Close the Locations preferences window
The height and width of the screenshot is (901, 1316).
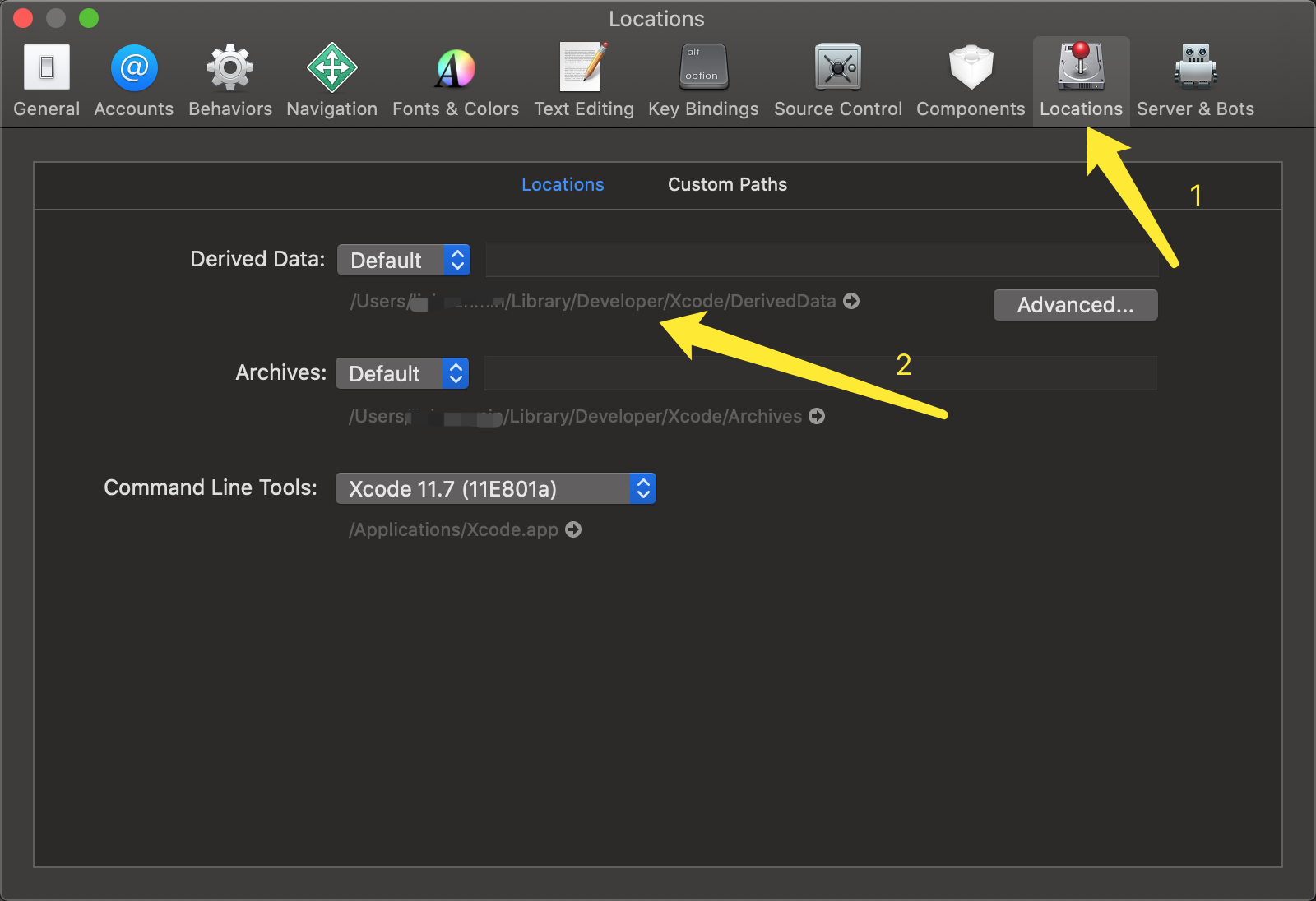point(23,18)
